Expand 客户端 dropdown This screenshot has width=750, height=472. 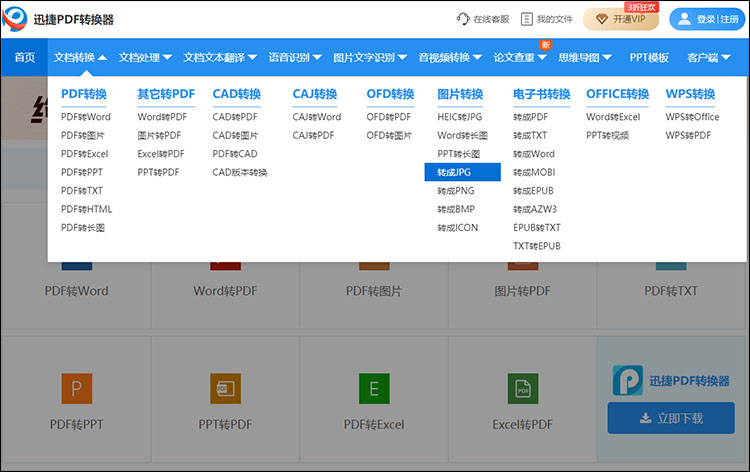click(x=708, y=57)
